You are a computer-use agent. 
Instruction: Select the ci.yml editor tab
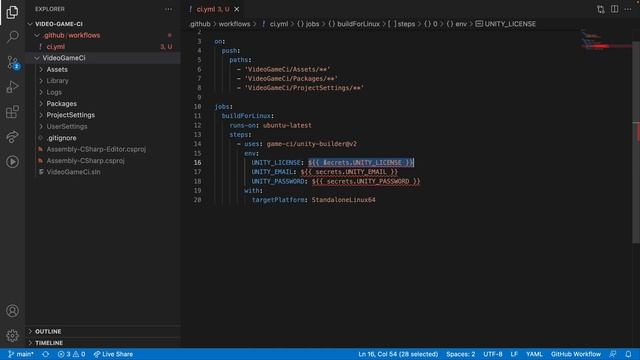(x=213, y=9)
